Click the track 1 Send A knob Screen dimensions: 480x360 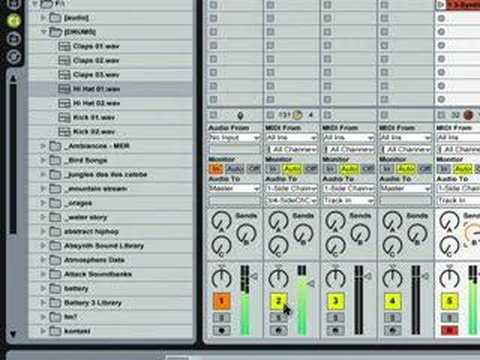click(x=221, y=221)
